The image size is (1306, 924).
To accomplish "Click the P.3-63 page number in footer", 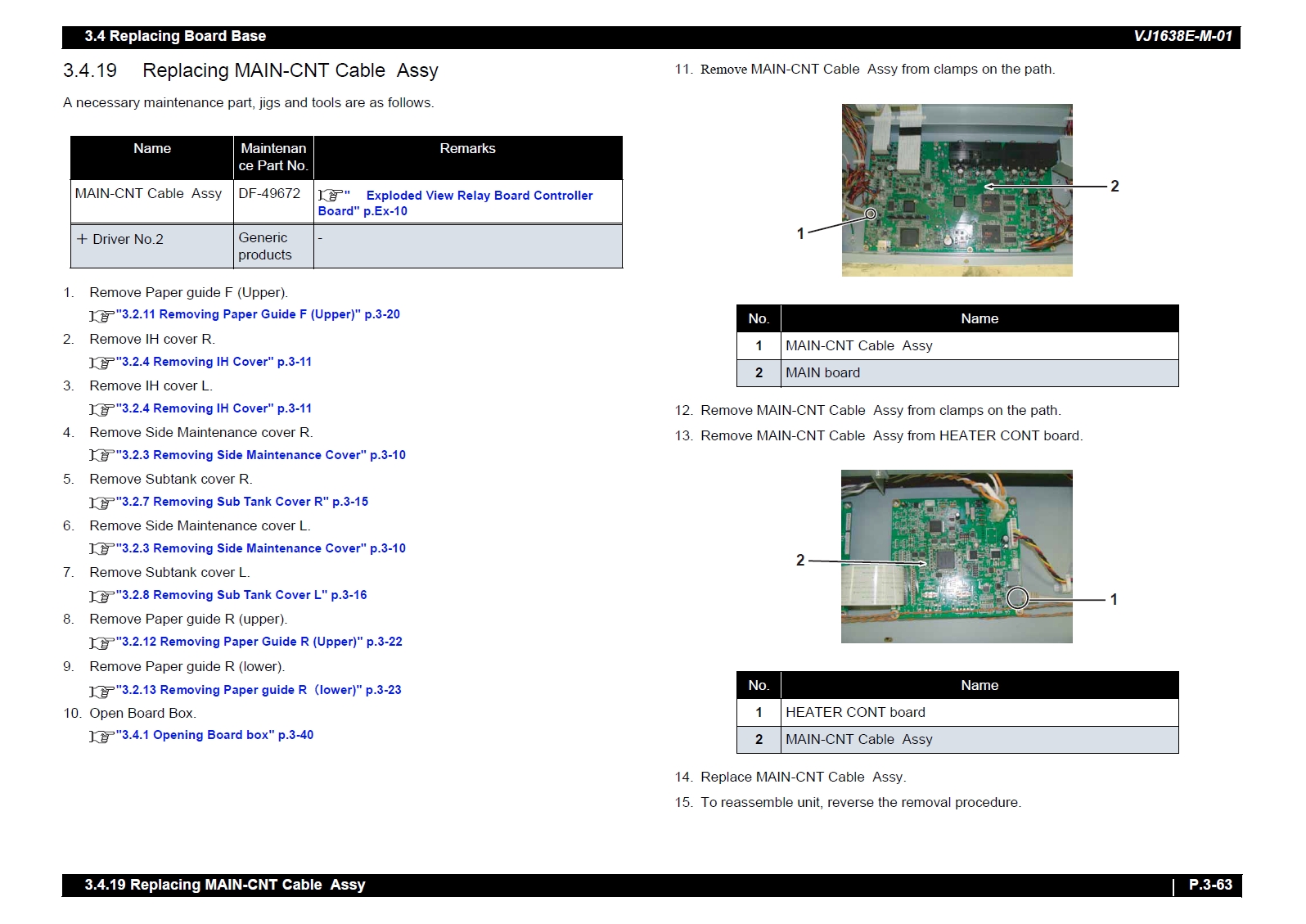I will (1209, 885).
